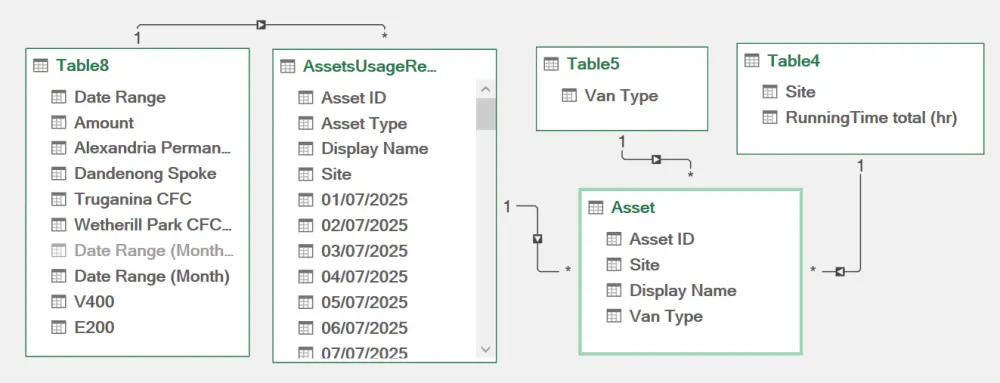Select the Van Type field in Table5

pos(621,96)
